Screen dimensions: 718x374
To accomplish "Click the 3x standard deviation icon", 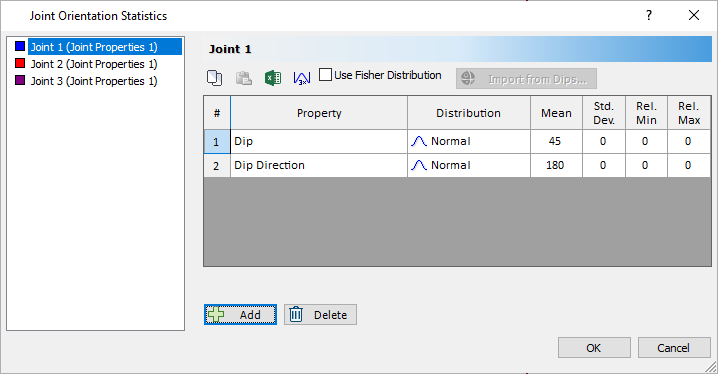I will pos(302,78).
